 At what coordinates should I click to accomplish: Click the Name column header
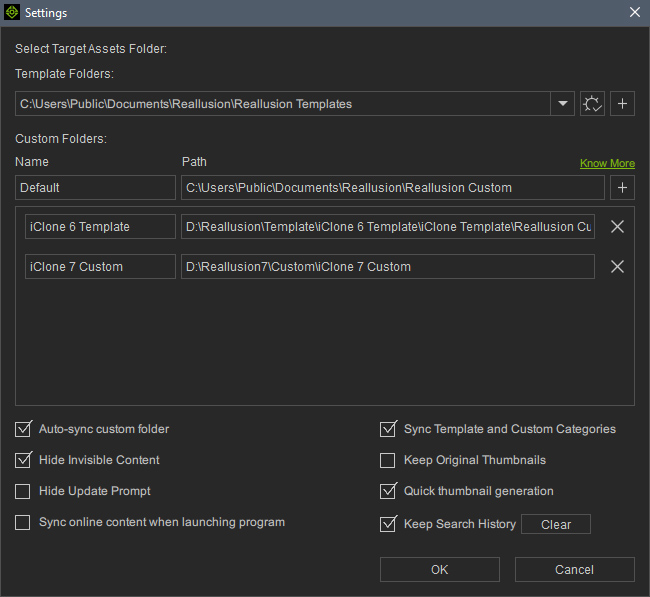32,162
